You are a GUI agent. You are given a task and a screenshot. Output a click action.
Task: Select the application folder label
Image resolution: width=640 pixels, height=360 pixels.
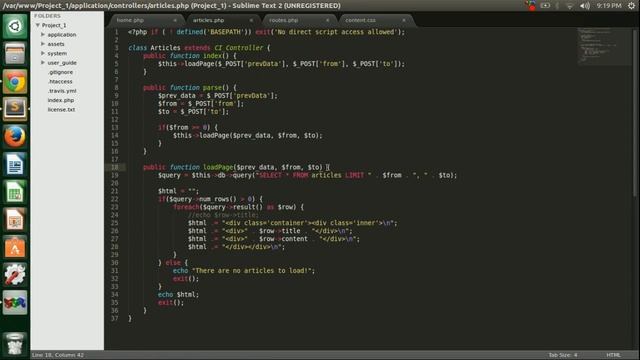62,35
